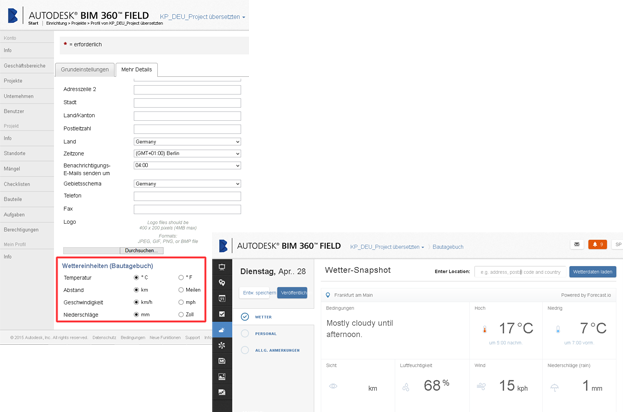Open the Gebietsschema dropdown

[187, 184]
